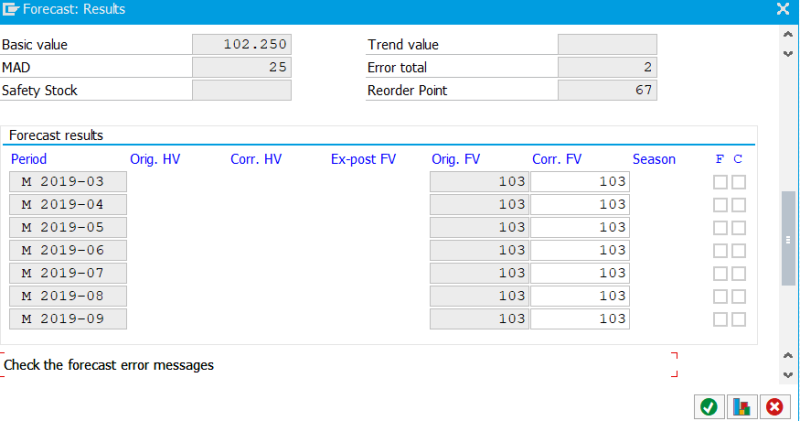This screenshot has width=800, height=421.
Task: Click the Corr. HV column header
Action: (256, 159)
